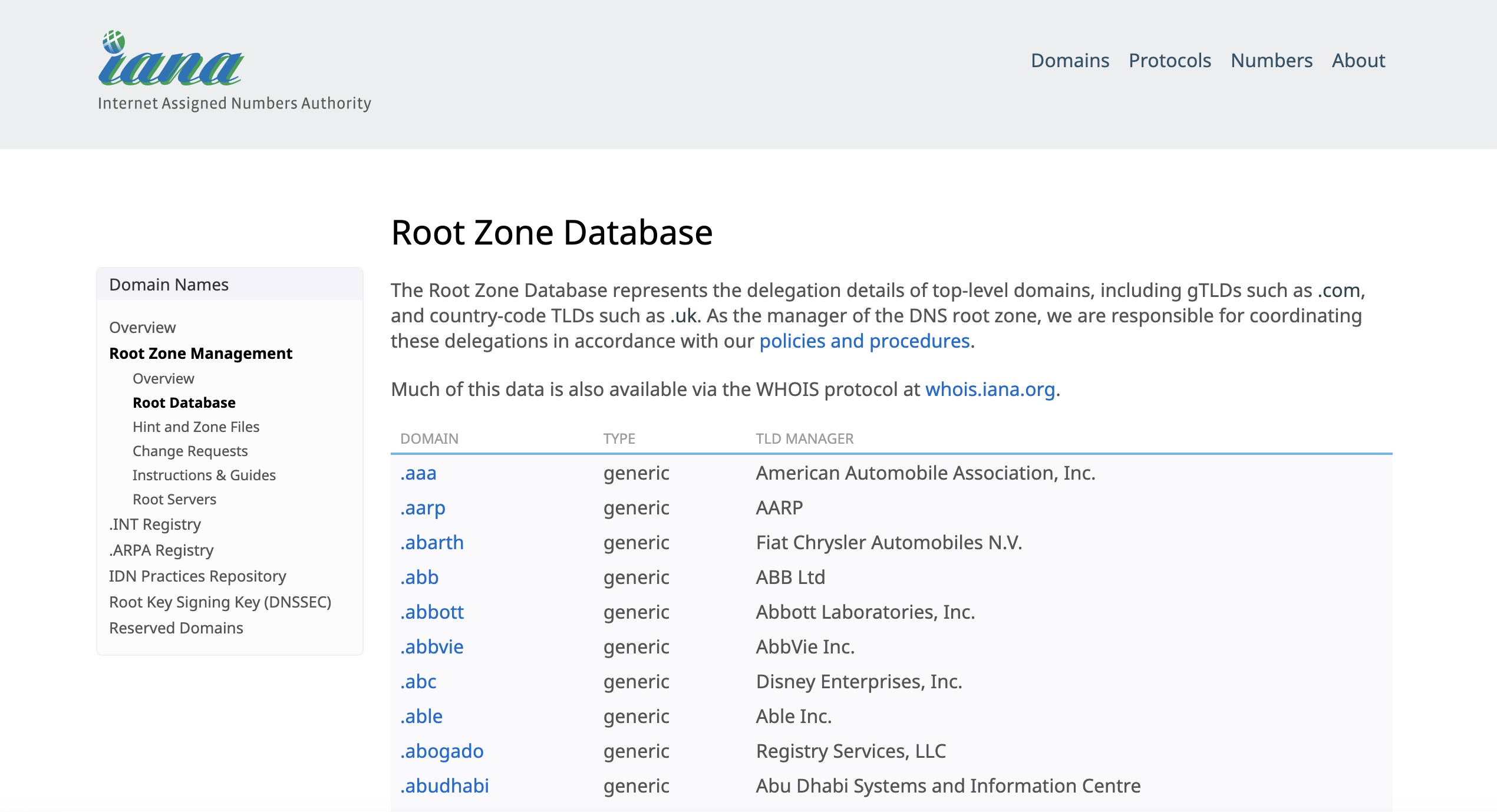Click the 'Able Inc.' manager cell
Viewport: 1497px width, 812px height.
point(794,716)
